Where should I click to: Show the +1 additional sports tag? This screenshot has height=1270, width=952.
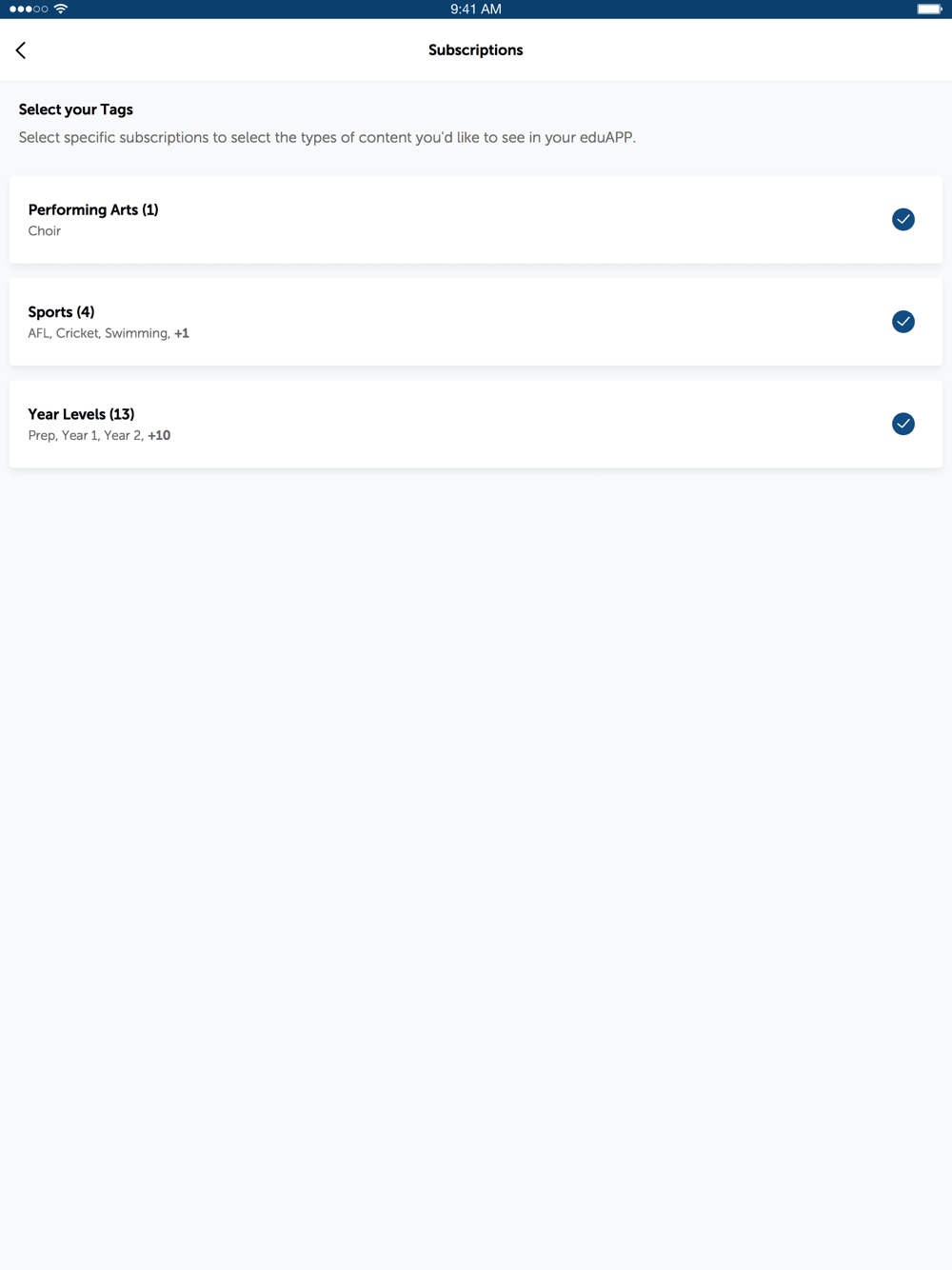[x=182, y=334]
